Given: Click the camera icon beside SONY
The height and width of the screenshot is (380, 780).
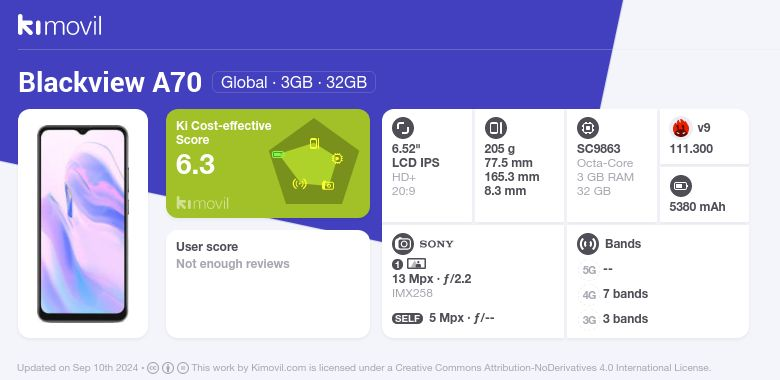Looking at the screenshot, I should pos(402,244).
